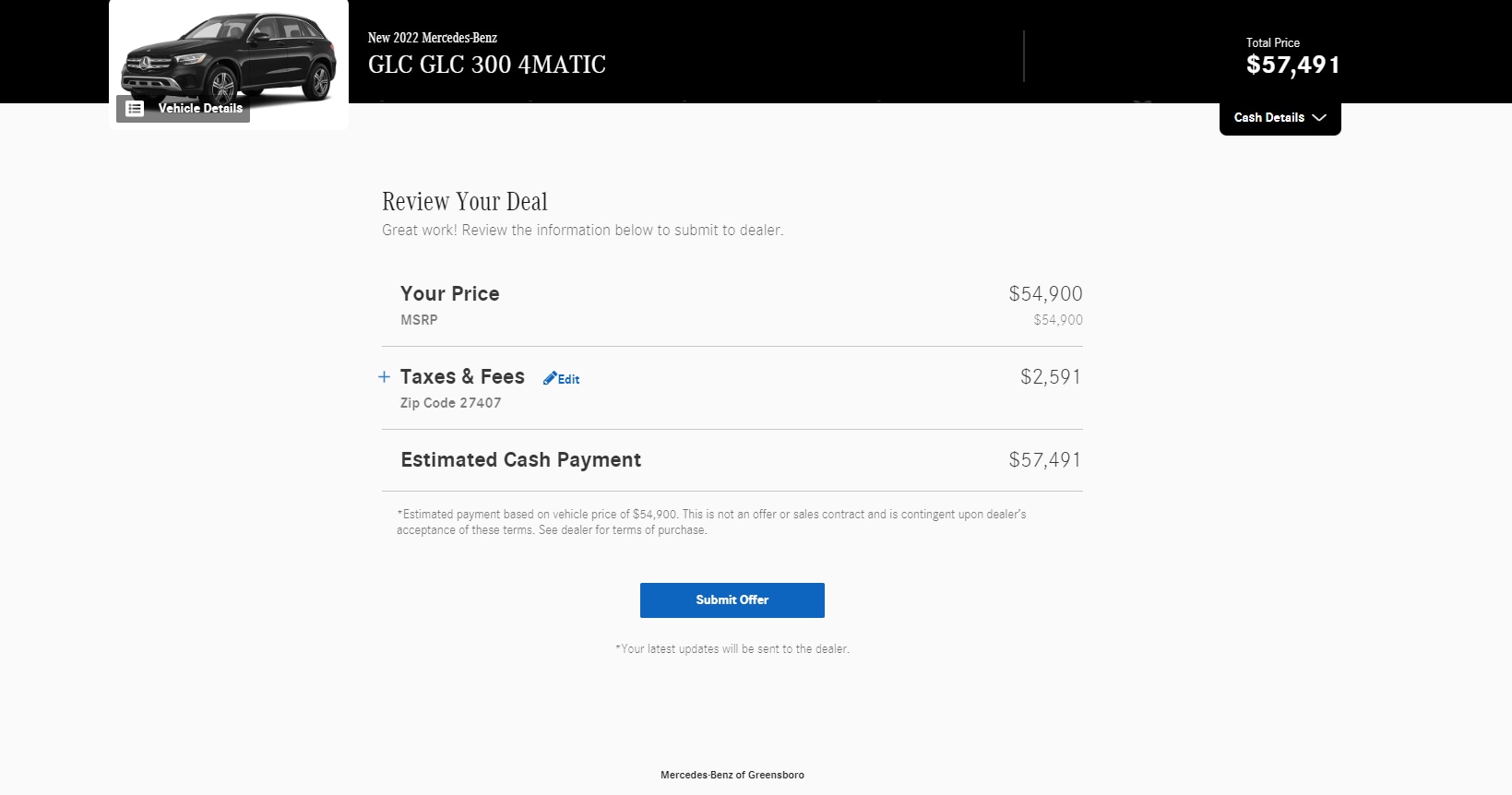The height and width of the screenshot is (795, 1512).
Task: Click the Your Price heading
Action: (450, 293)
